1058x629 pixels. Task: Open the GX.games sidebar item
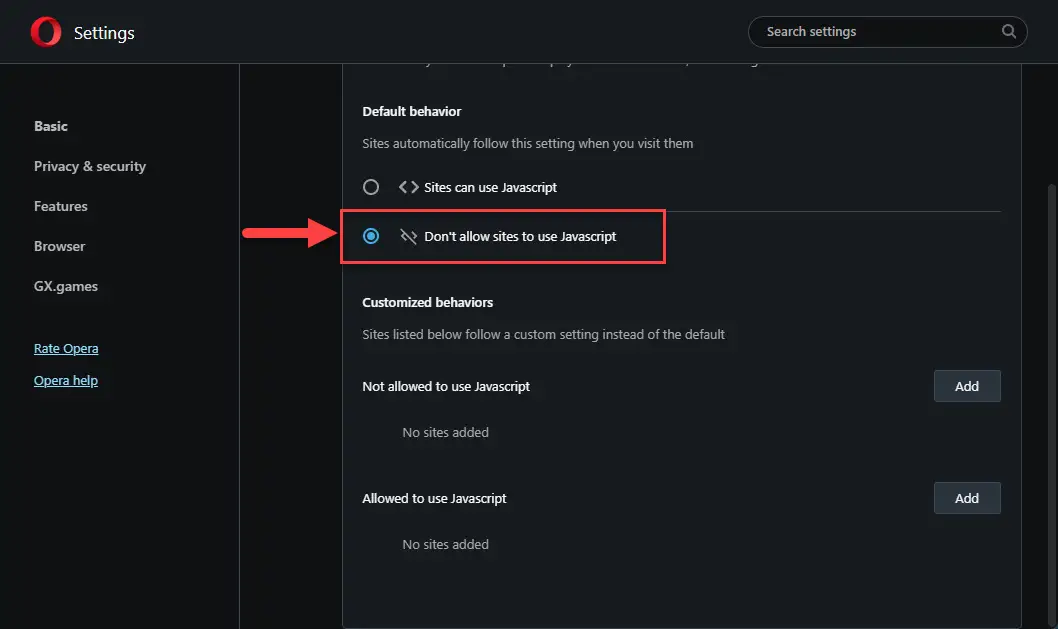click(x=65, y=286)
